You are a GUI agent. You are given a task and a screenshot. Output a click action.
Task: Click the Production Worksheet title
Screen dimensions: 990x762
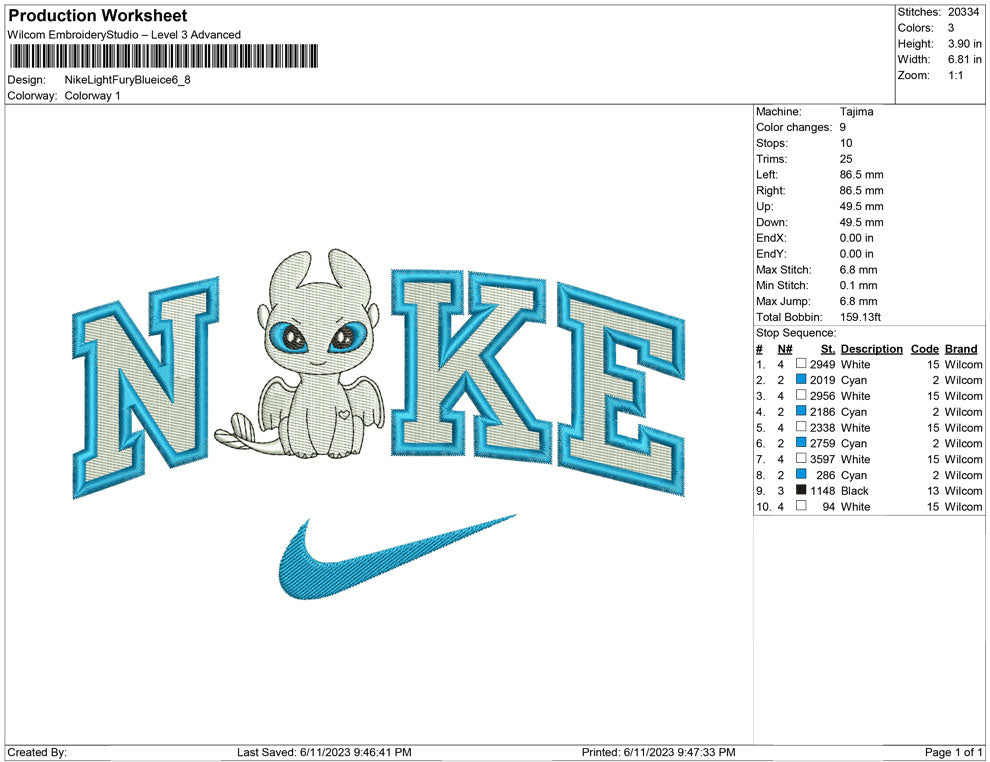98,16
